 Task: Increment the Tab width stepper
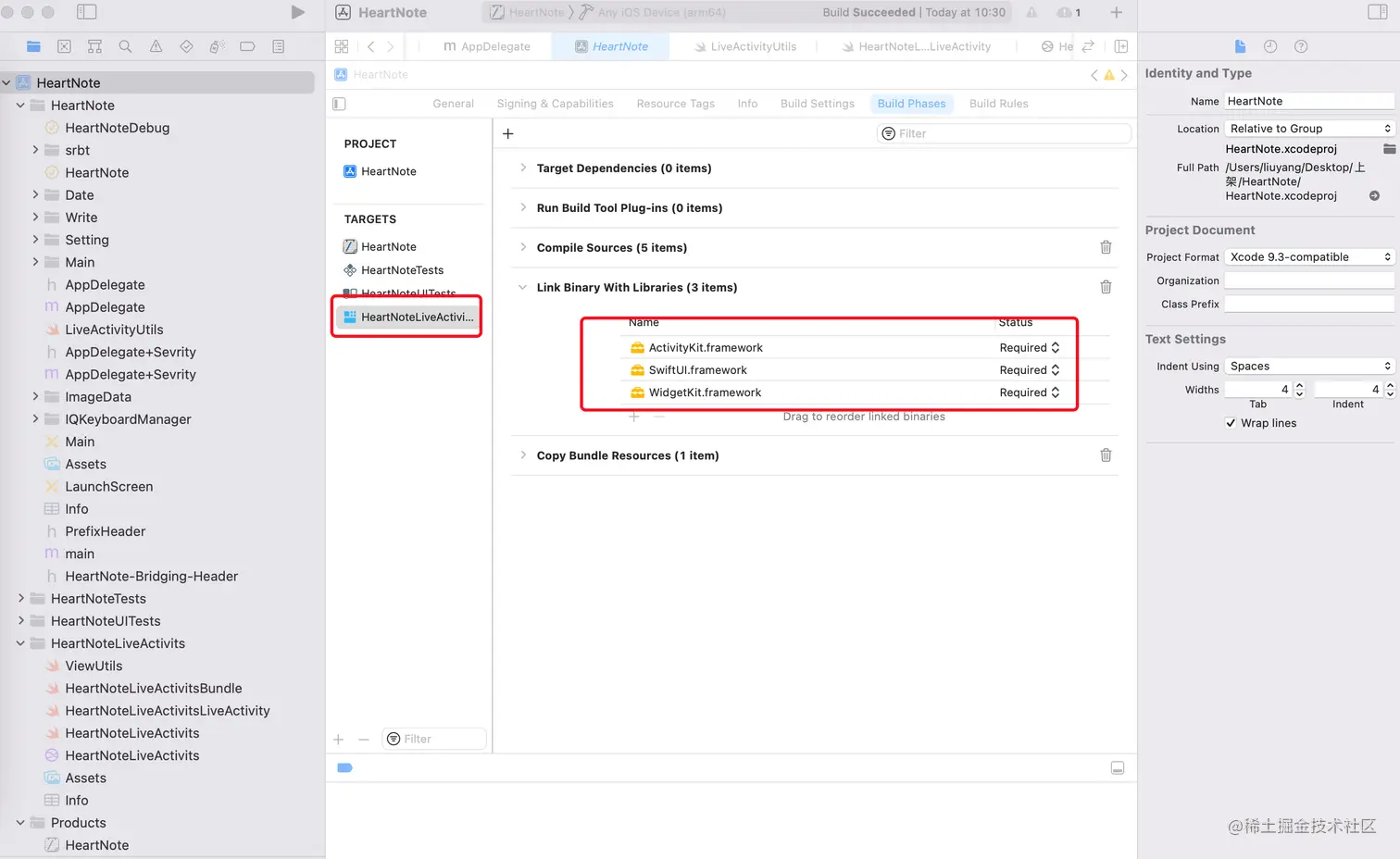pos(1299,386)
